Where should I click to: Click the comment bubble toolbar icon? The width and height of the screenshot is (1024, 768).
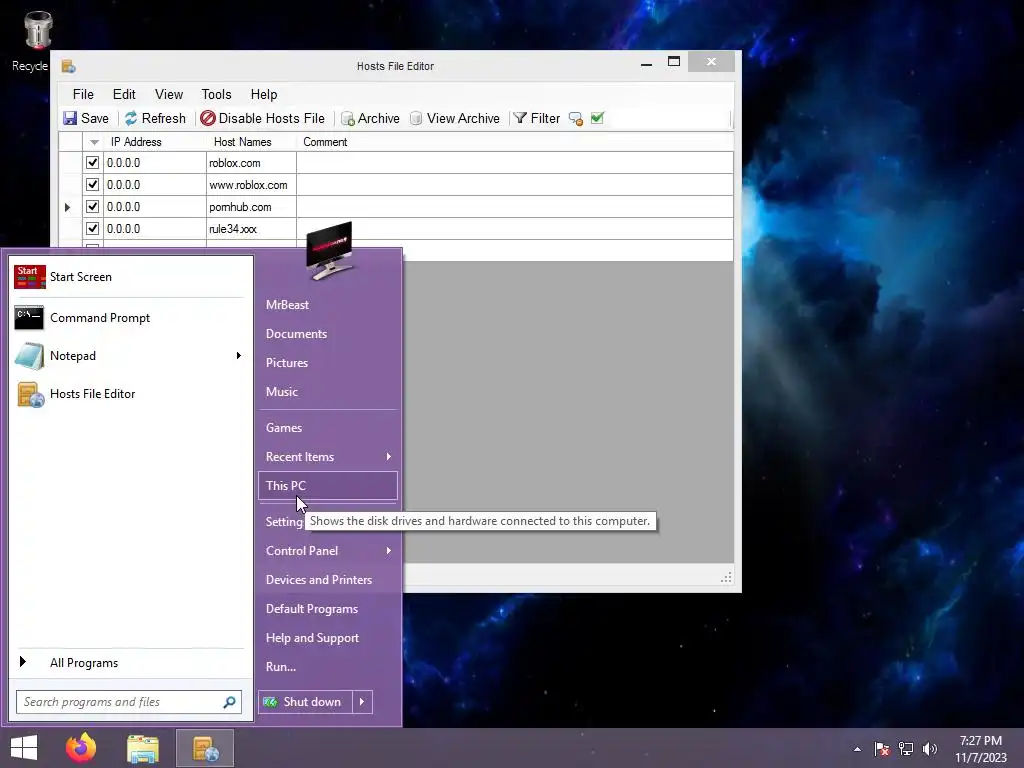point(575,118)
